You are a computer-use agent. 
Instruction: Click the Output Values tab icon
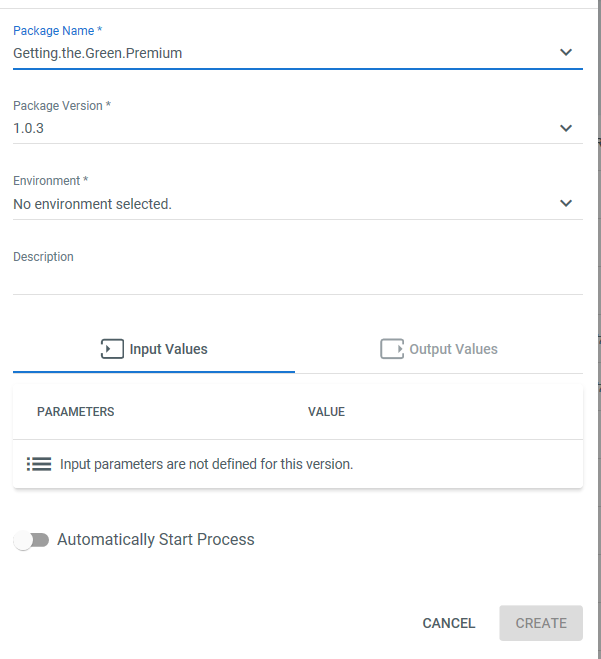[x=391, y=349]
